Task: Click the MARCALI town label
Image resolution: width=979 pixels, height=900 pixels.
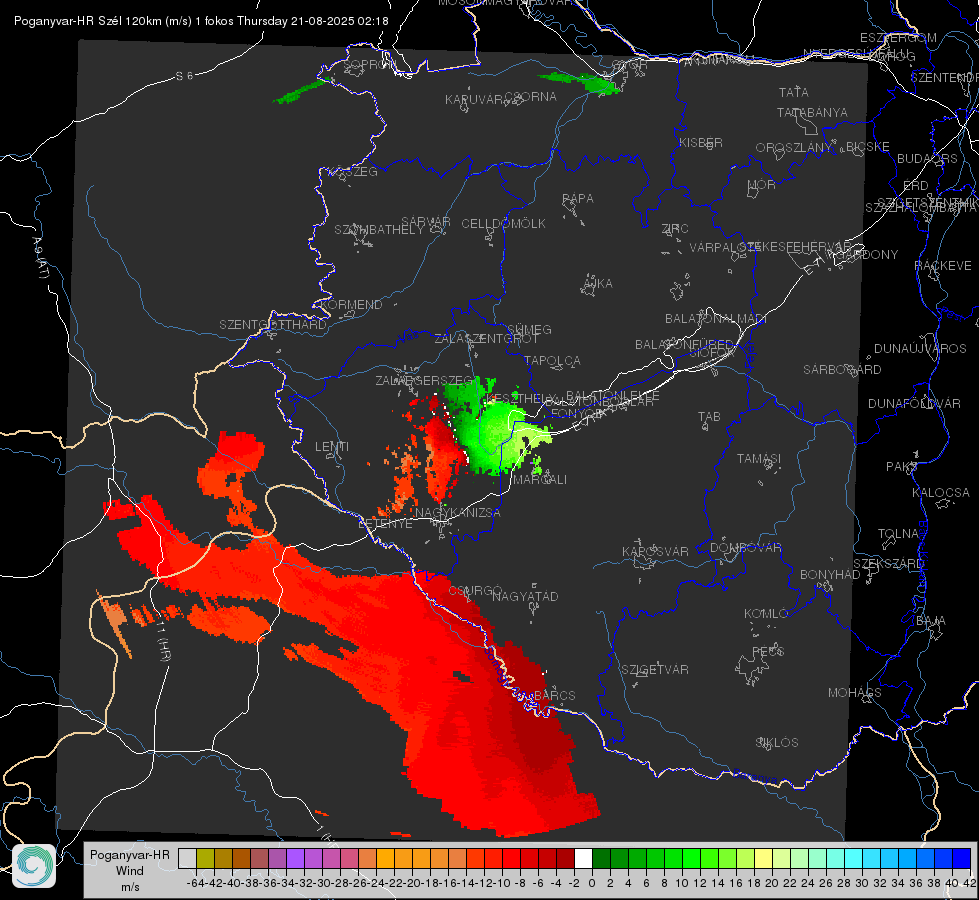Action: (539, 480)
